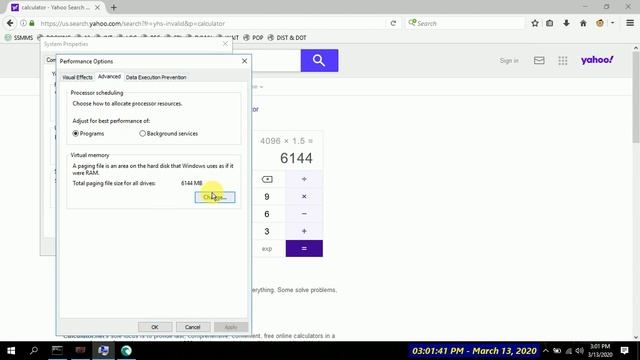The image size is (640, 360).
Task: Click the Sign in link on Yahoo
Action: 509,60
